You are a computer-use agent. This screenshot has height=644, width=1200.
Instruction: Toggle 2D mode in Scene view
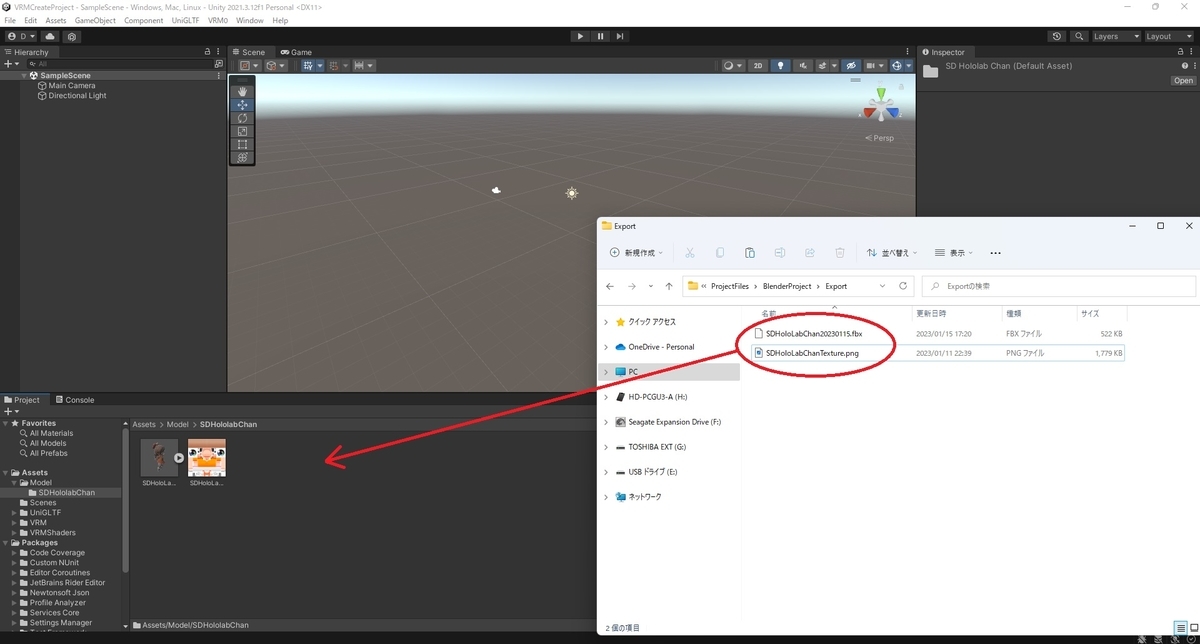(758, 66)
